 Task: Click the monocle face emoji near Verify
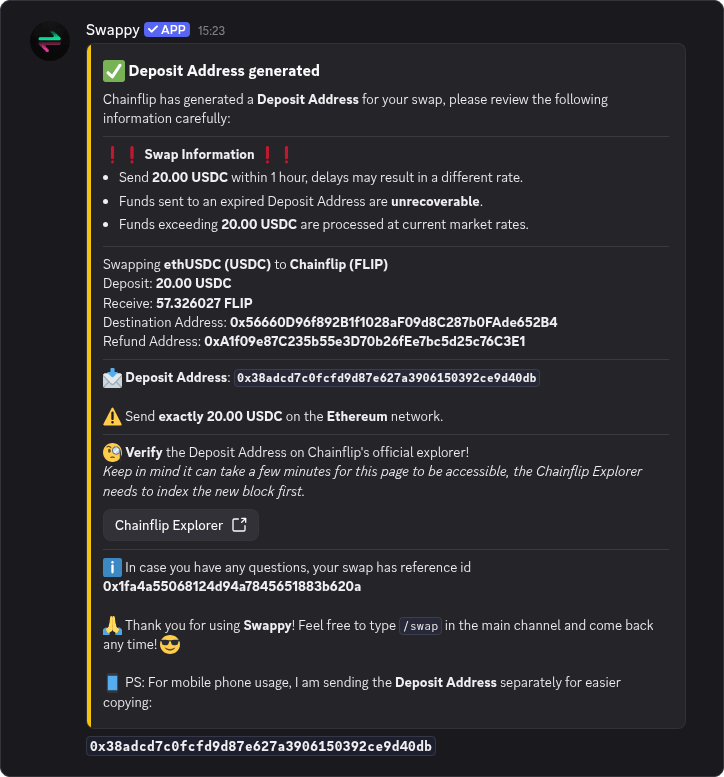(x=112, y=452)
